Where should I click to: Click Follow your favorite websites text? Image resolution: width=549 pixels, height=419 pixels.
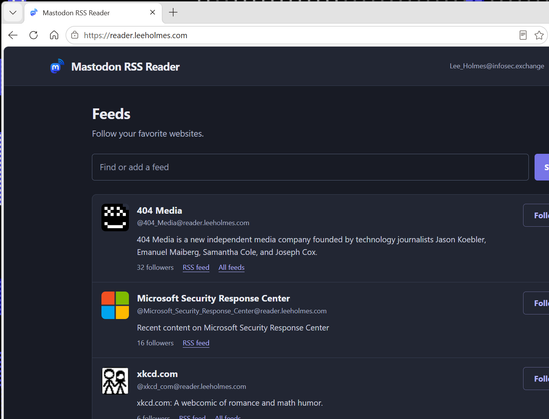coord(147,134)
